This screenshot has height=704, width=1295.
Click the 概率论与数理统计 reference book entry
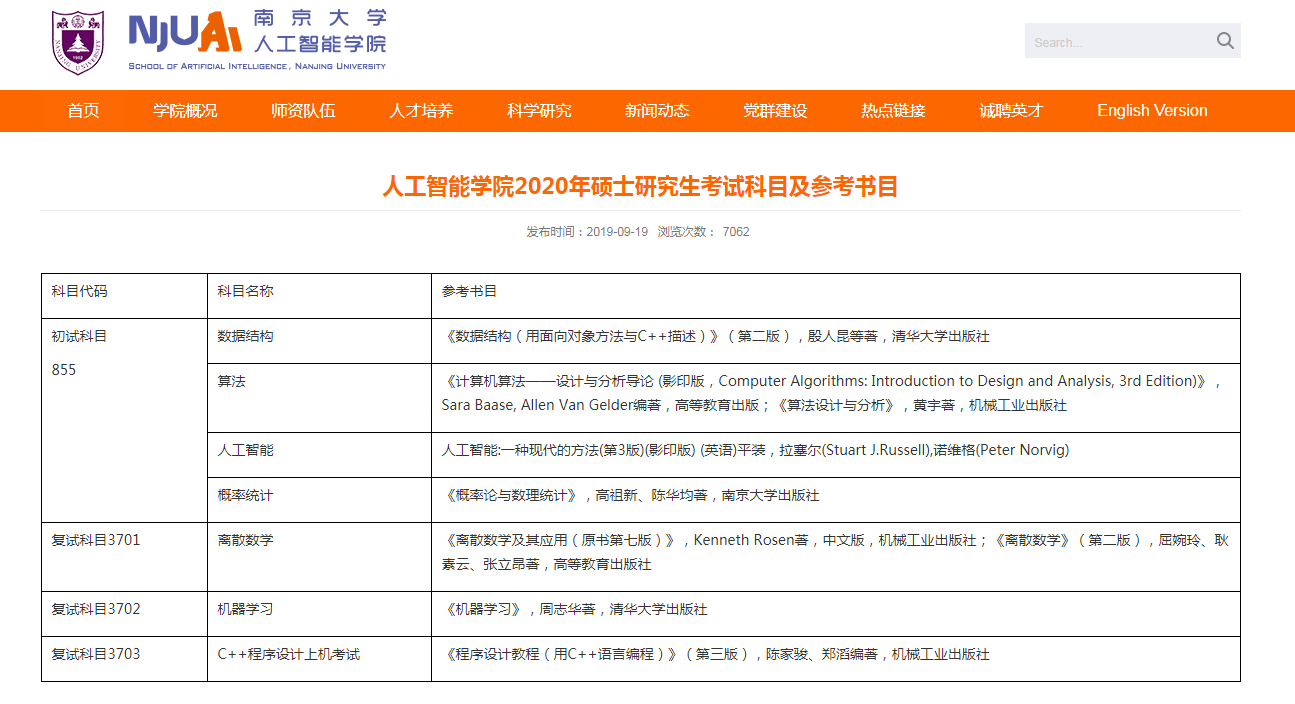tap(630, 496)
